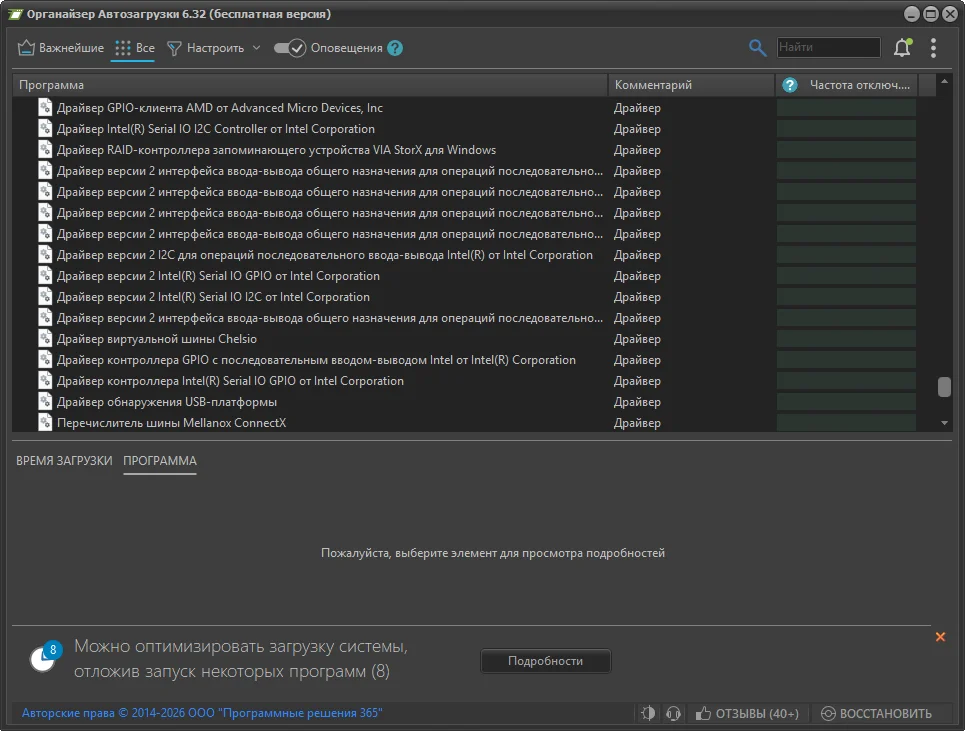Viewport: 965px width, 731px height.
Task: Select Перечислитель шины Mellanox ConnectX row
Action: click(465, 423)
